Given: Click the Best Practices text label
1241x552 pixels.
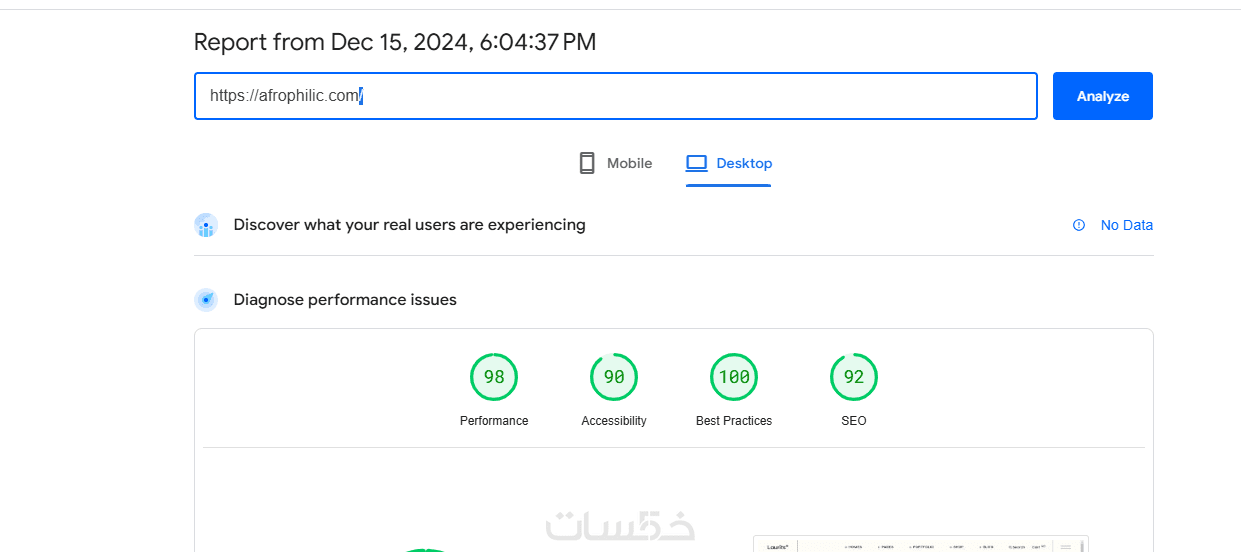Looking at the screenshot, I should pyautogui.click(x=734, y=421).
